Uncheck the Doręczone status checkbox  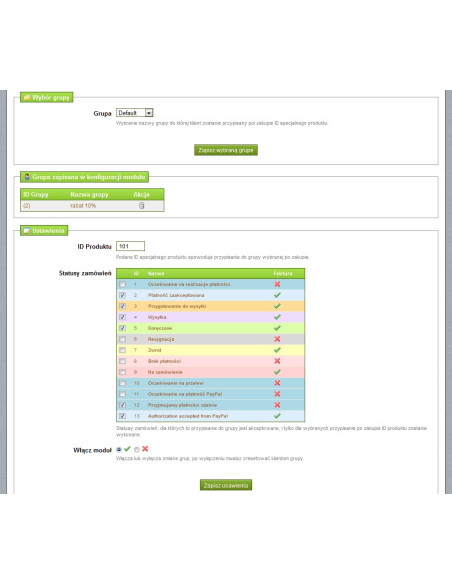pyautogui.click(x=122, y=328)
